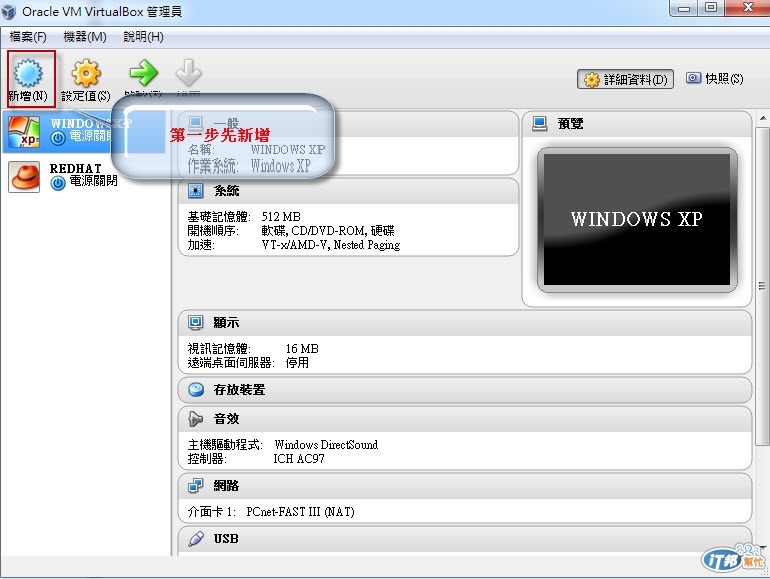Open Settings (設定值) gear icon

(86, 73)
